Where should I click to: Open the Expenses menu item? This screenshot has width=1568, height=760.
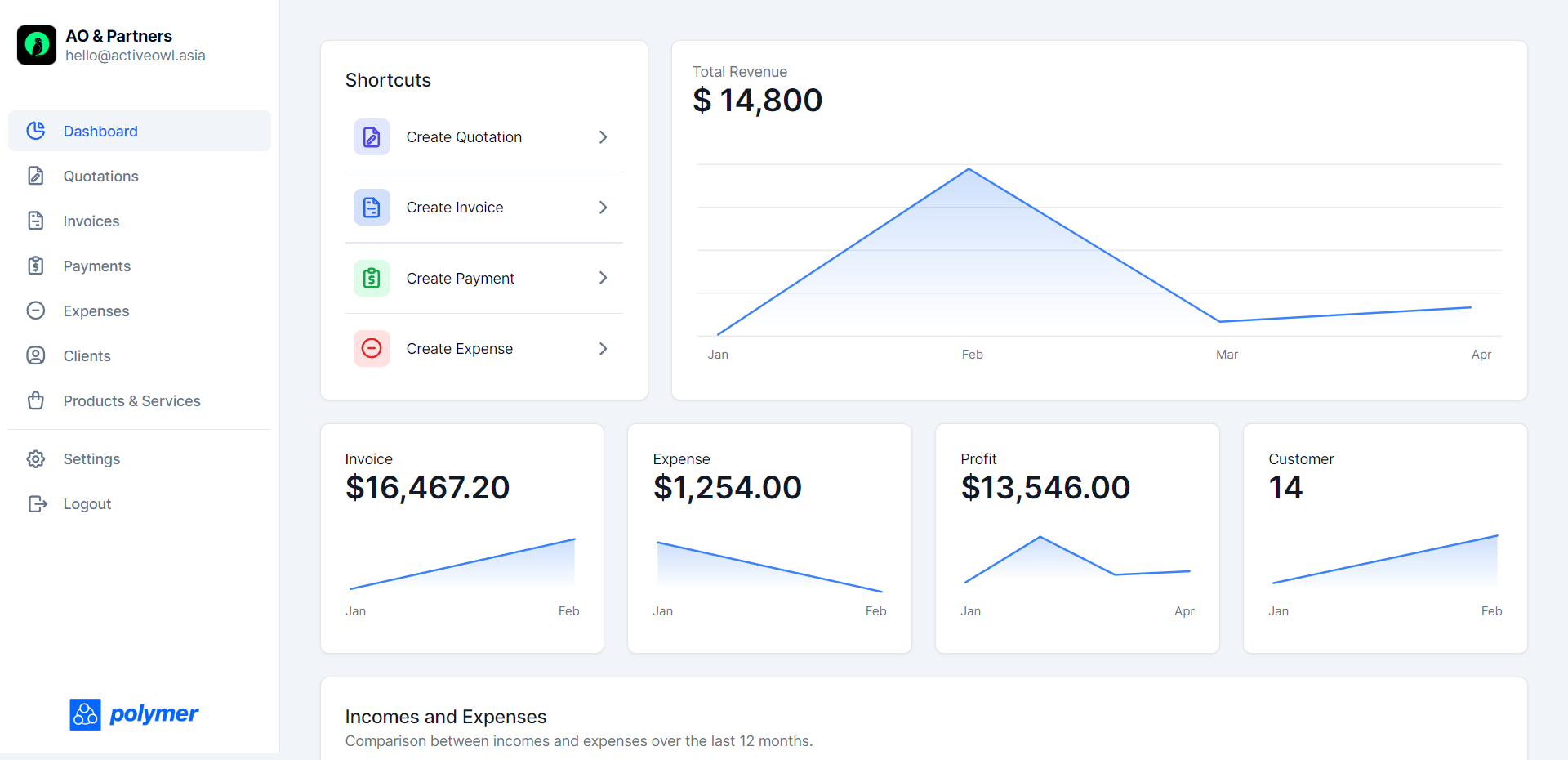[x=140, y=311]
